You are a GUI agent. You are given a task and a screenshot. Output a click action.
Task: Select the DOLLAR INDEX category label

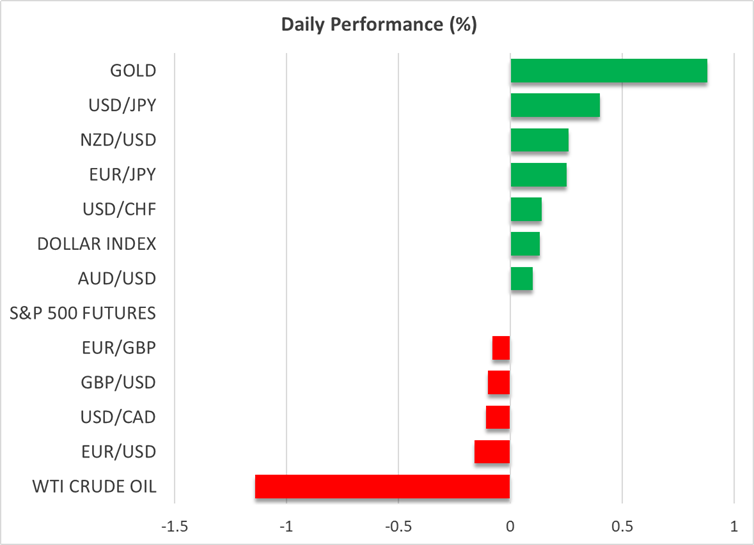pos(97,244)
